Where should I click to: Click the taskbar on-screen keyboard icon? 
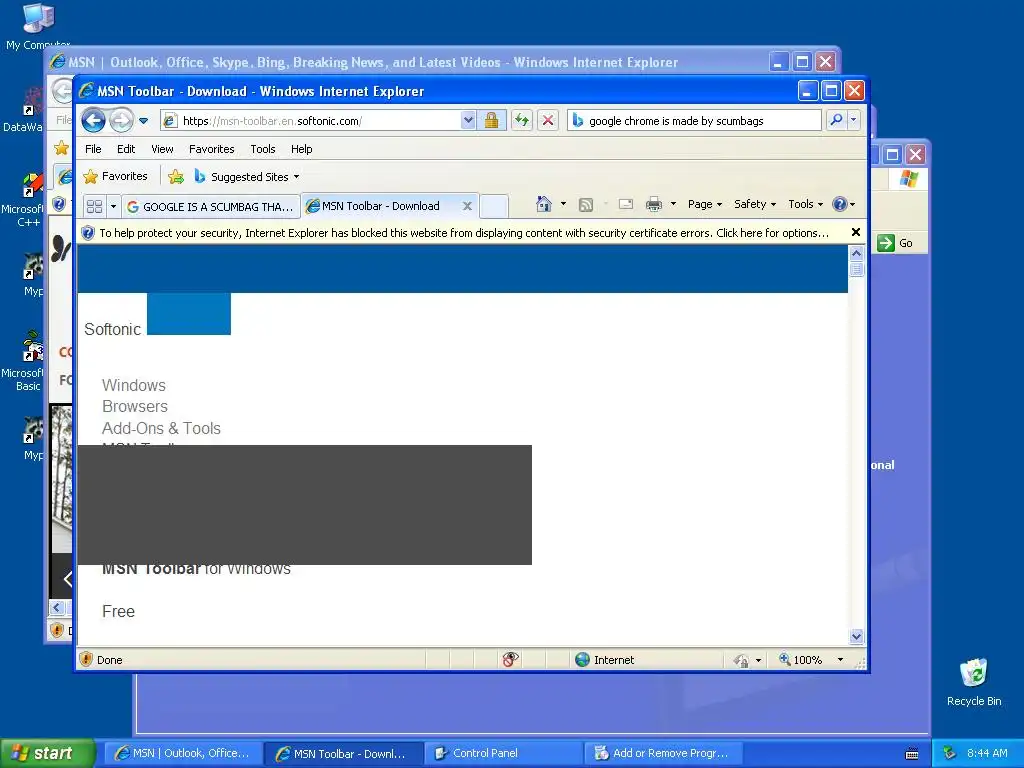point(912,754)
